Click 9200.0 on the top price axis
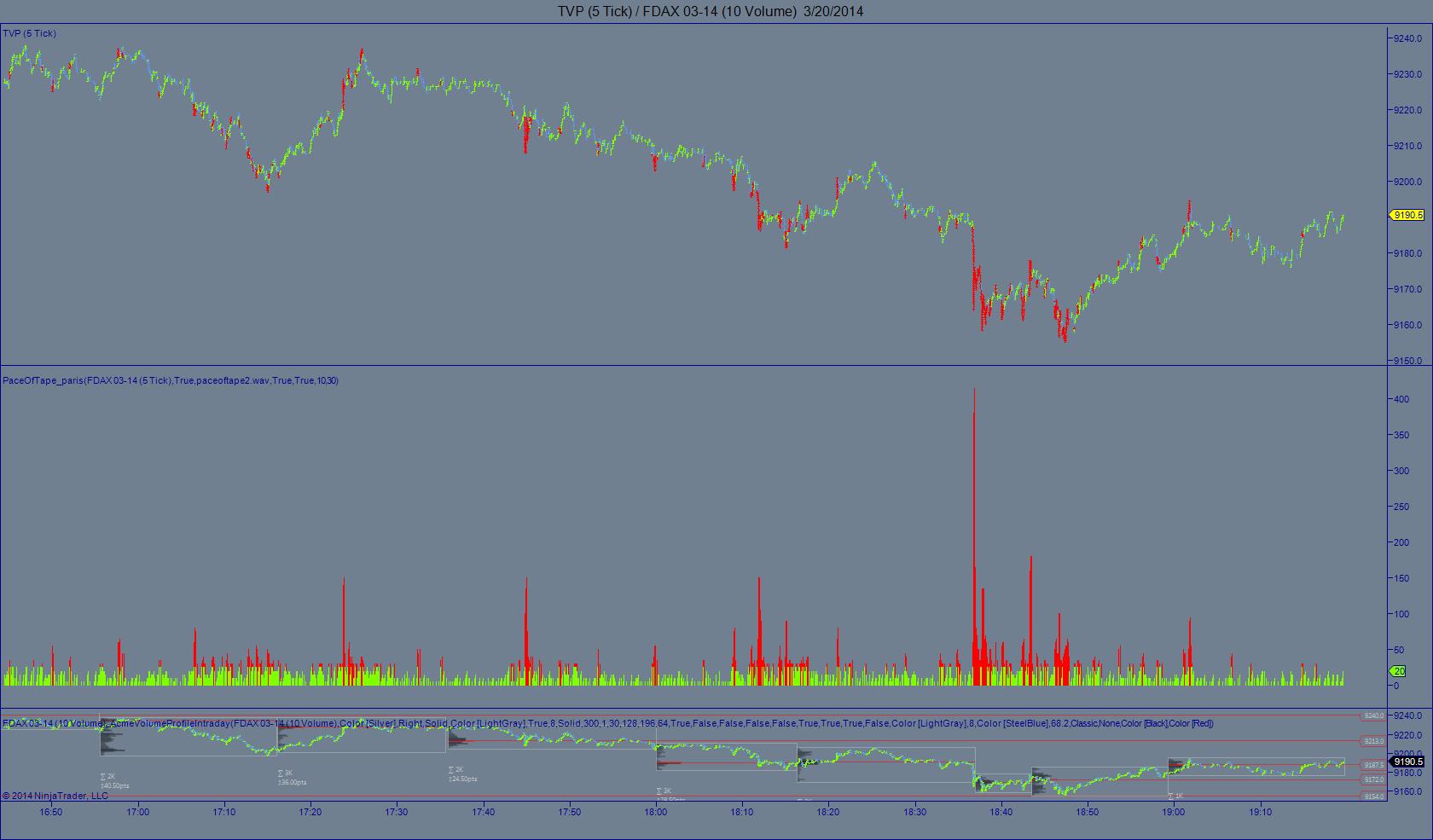1433x840 pixels. tap(1407, 182)
